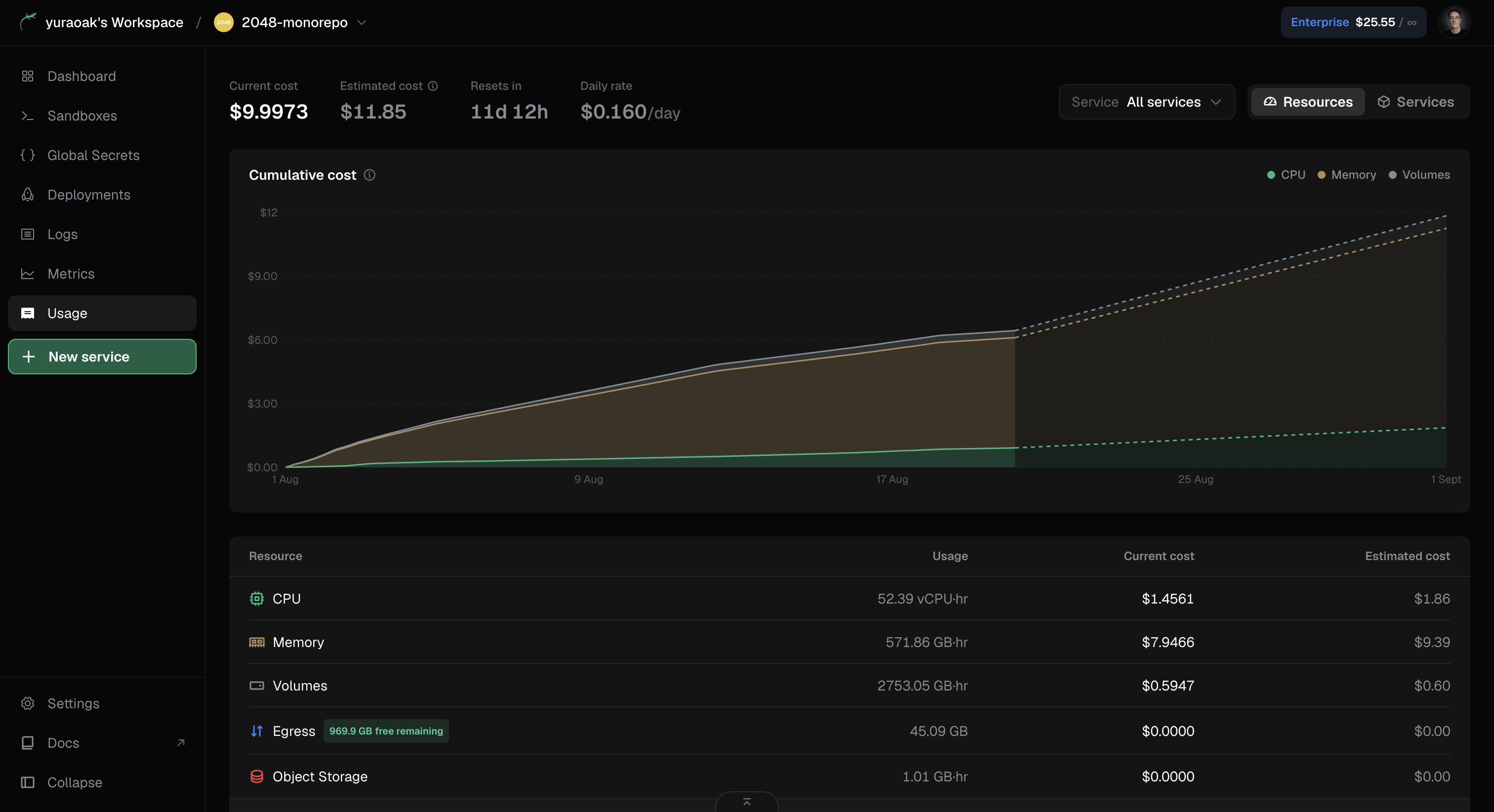Click the Dashboard grid icon
The width and height of the screenshot is (1494, 812).
pos(27,76)
